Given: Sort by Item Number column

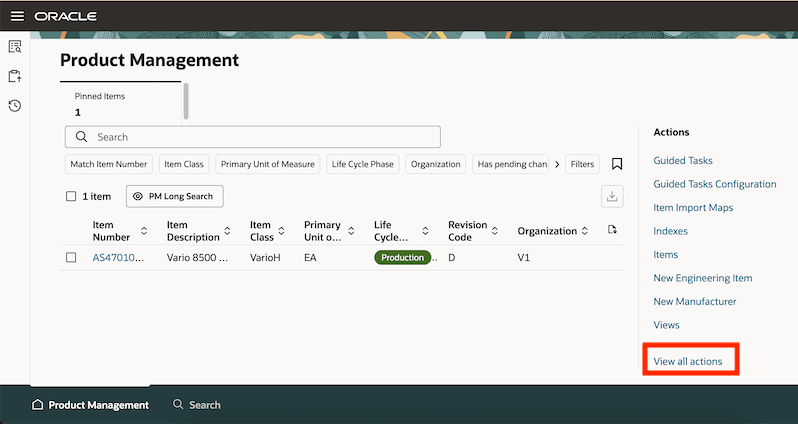Looking at the screenshot, I should (x=144, y=231).
